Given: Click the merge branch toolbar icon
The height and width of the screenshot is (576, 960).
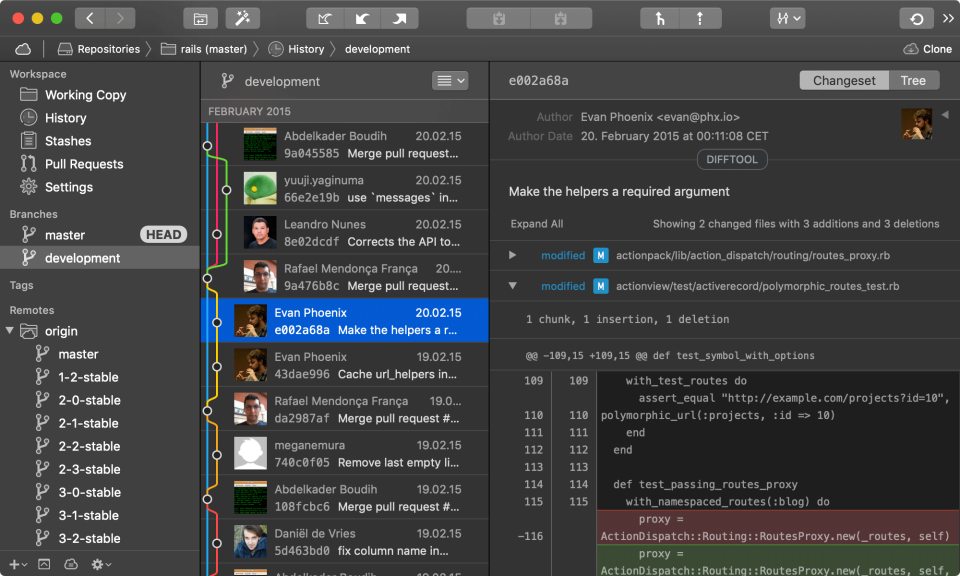Looking at the screenshot, I should click(660, 18).
